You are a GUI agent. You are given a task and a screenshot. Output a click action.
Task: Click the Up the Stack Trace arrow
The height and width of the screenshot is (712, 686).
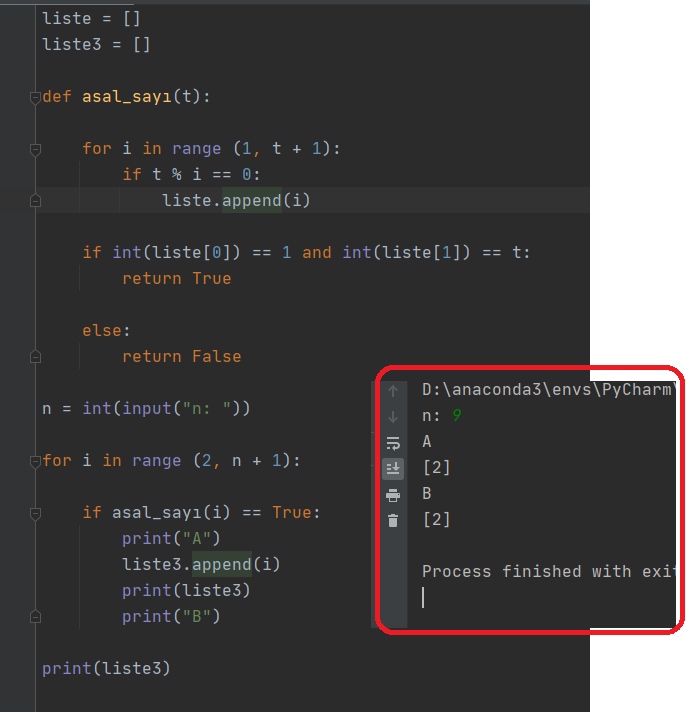click(393, 391)
